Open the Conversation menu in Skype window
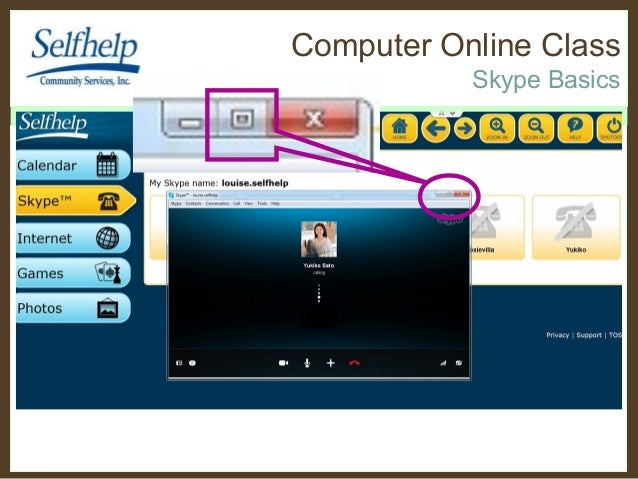 click(x=217, y=203)
